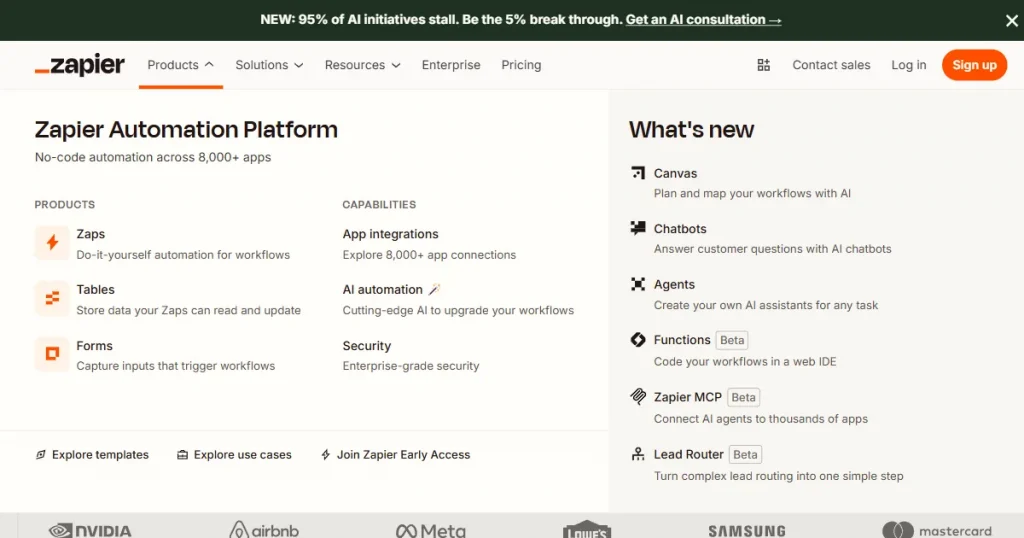
Task: Click the Tables product icon
Action: pyautogui.click(x=52, y=298)
